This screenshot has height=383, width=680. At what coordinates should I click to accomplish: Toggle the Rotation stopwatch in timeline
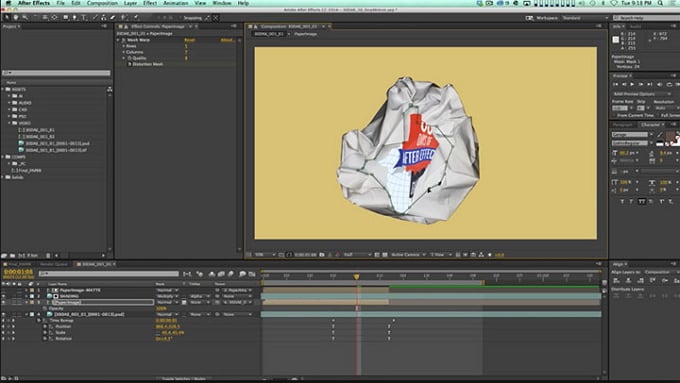click(45, 338)
